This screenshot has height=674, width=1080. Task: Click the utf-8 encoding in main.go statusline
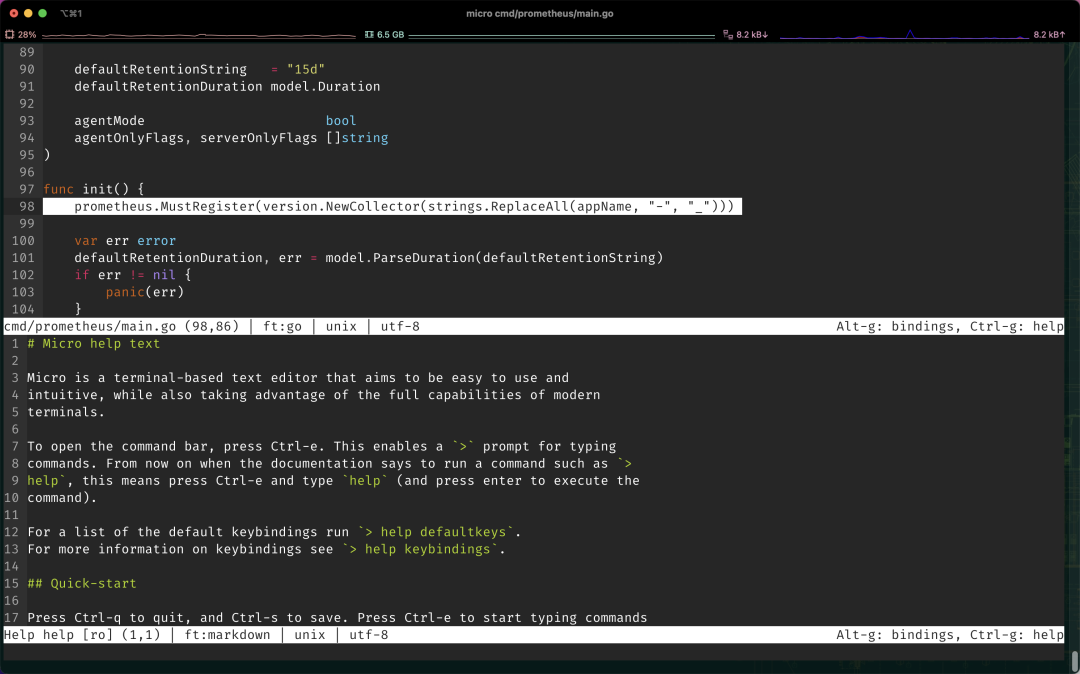tap(400, 326)
